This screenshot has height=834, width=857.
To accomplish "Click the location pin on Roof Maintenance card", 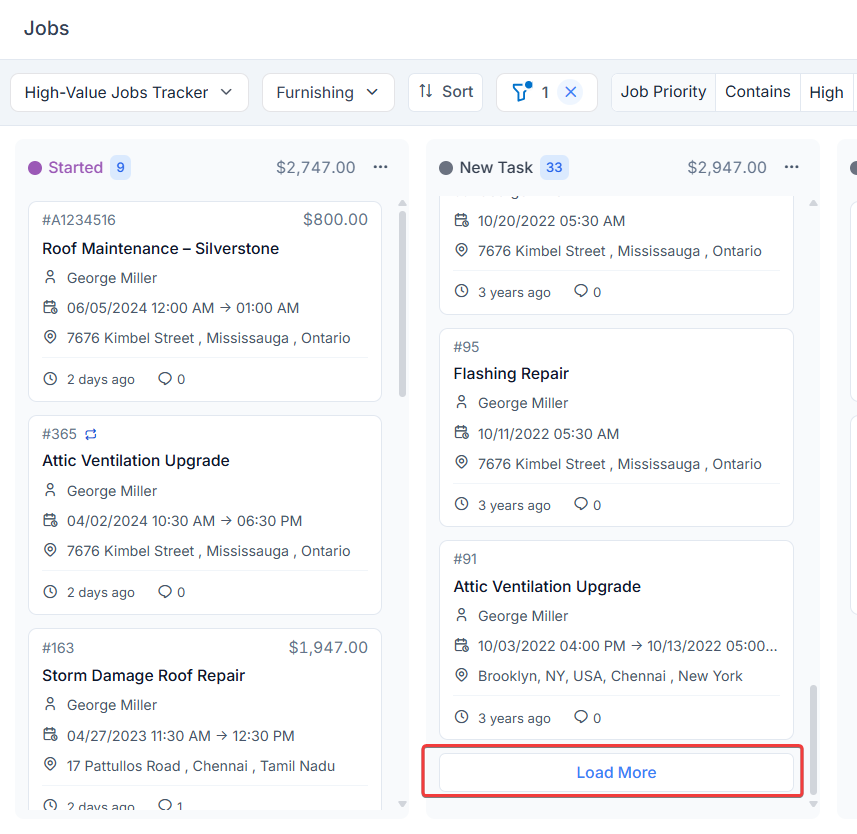I will point(50,337).
